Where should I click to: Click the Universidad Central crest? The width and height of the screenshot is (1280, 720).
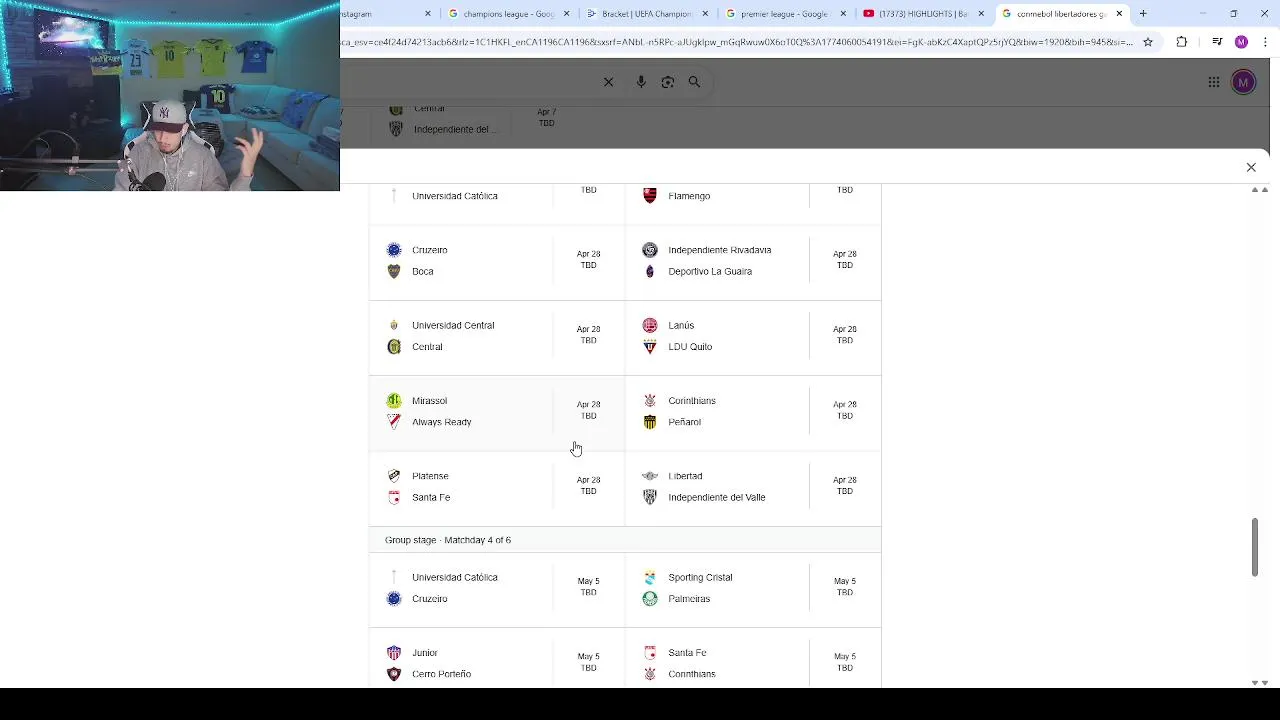click(394, 325)
